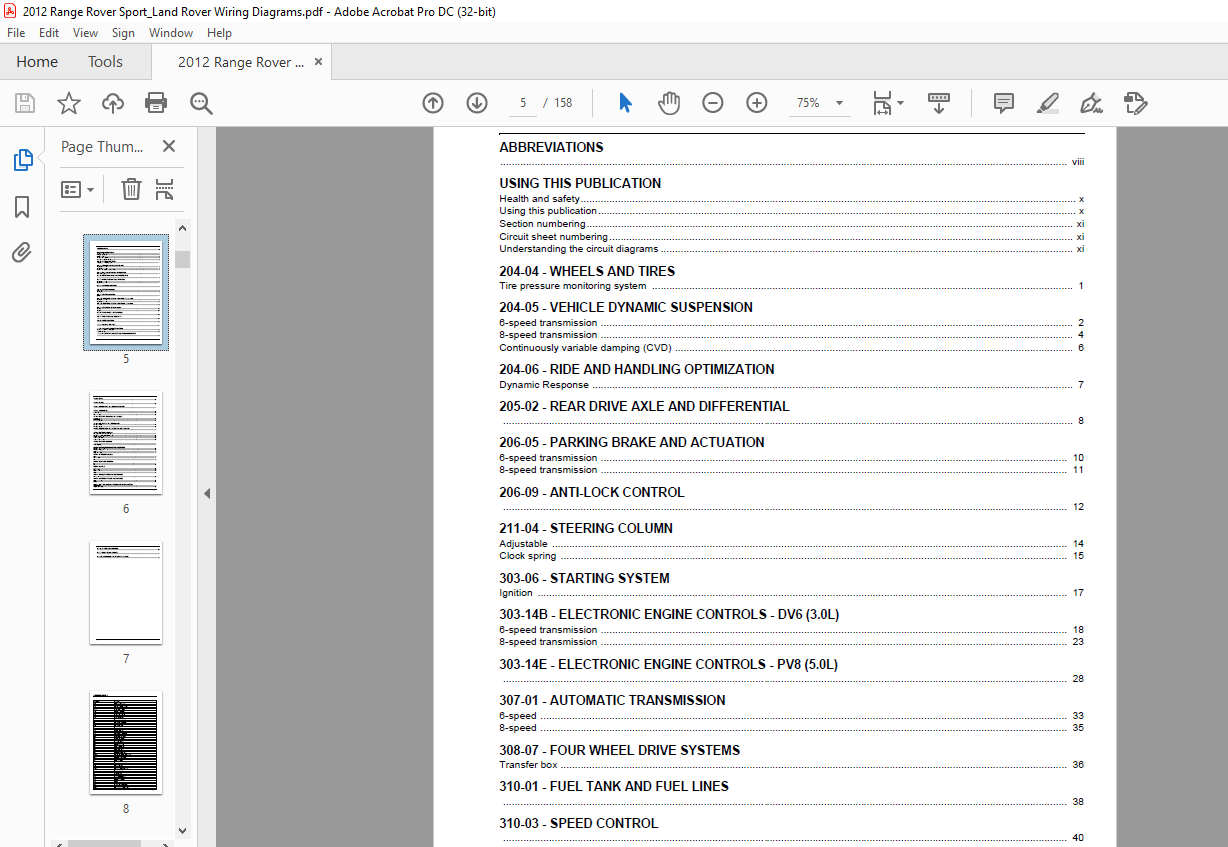
Task: Open the Sign menu
Action: [123, 33]
